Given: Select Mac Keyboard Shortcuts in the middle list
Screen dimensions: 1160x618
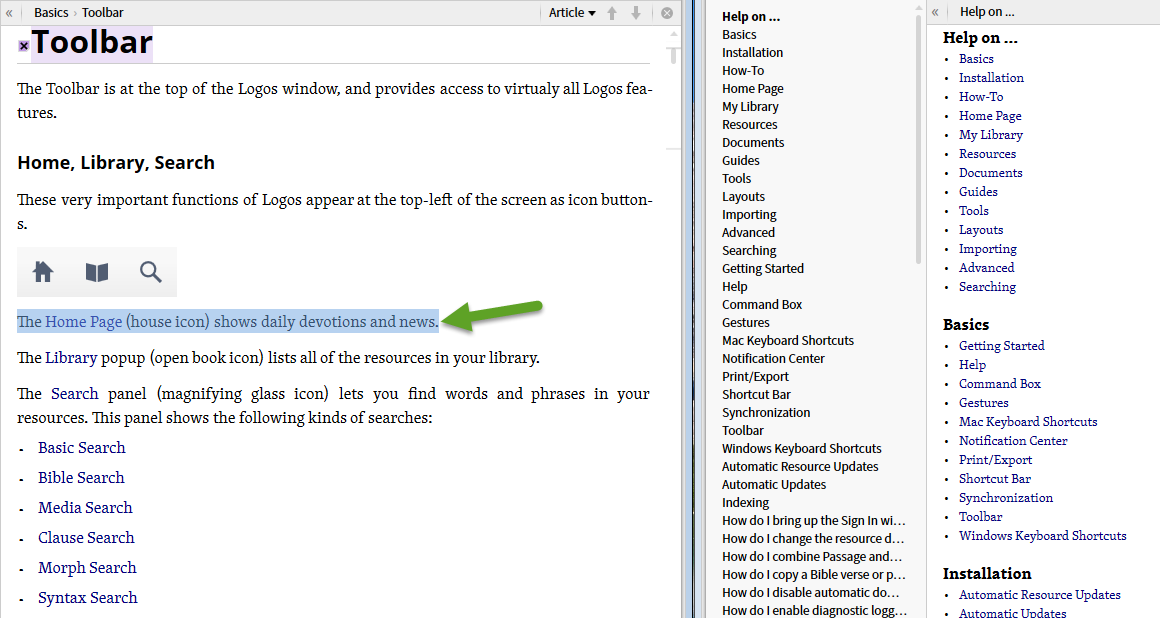Looking at the screenshot, I should tap(788, 340).
